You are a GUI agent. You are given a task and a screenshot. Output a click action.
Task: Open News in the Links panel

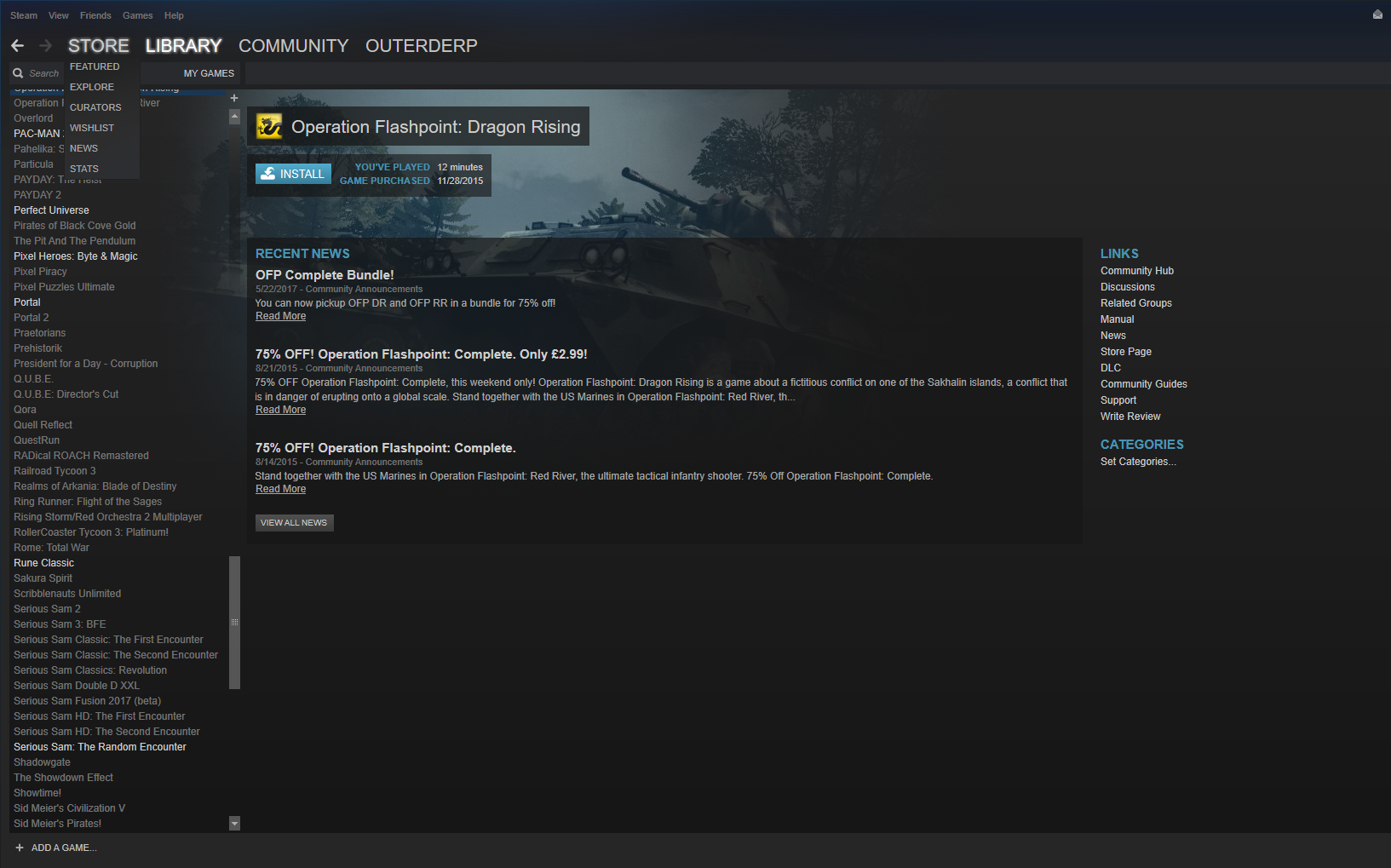click(x=1113, y=336)
